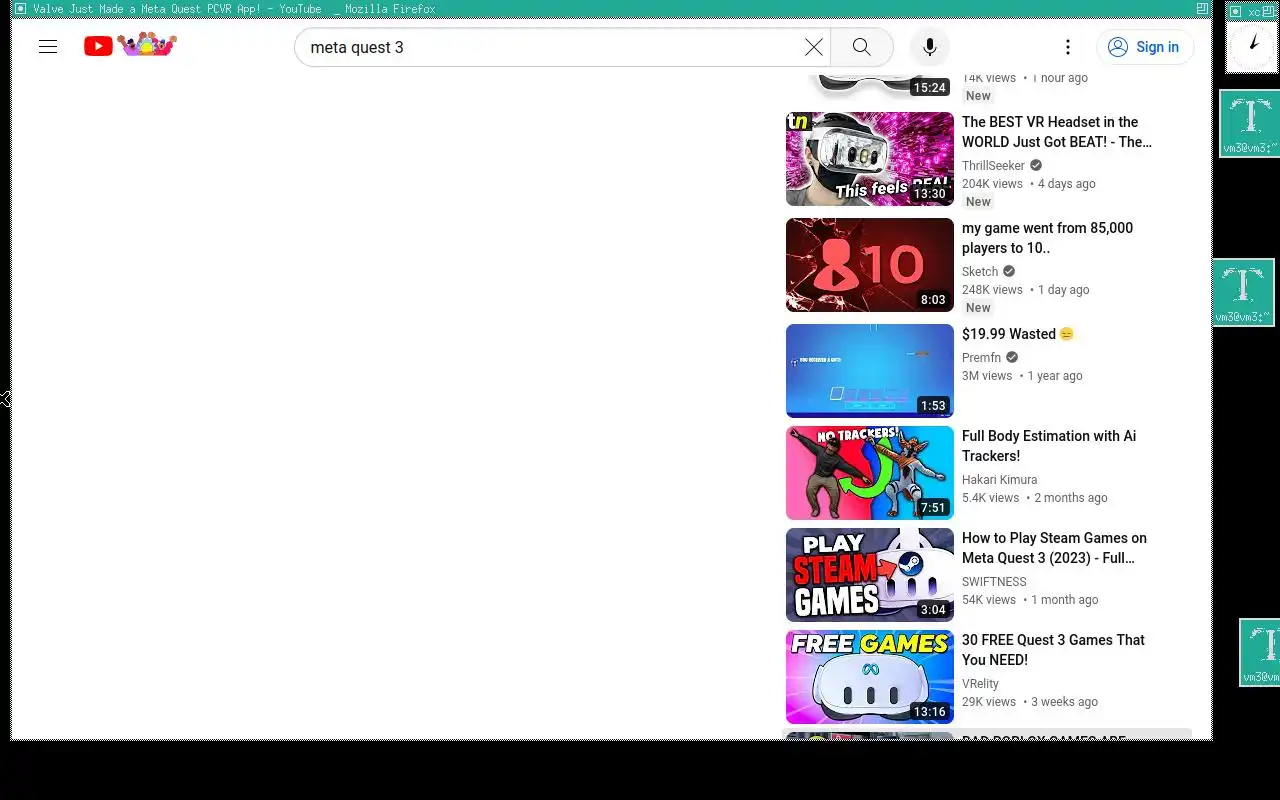Screen dimensions: 1280x800
Task: Click New badge under ThrillSeeker video
Action: [978, 202]
